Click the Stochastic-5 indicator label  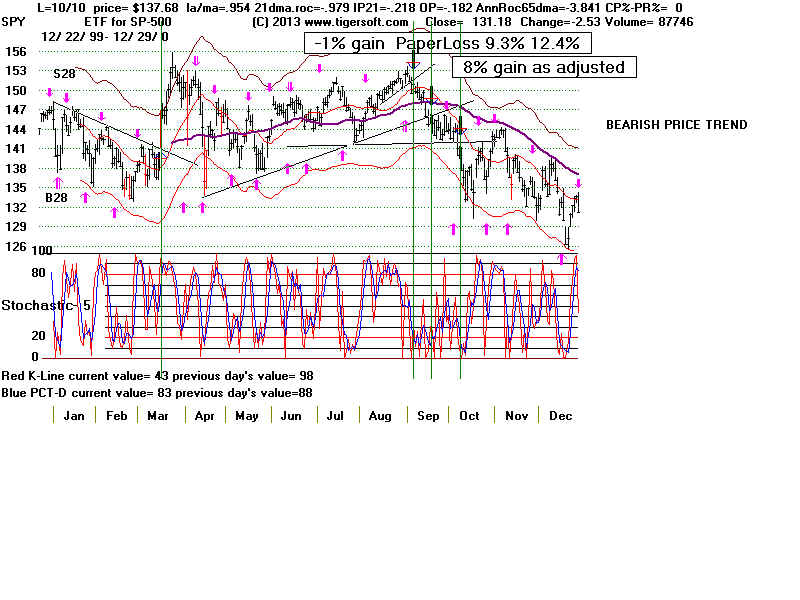[x=40, y=304]
